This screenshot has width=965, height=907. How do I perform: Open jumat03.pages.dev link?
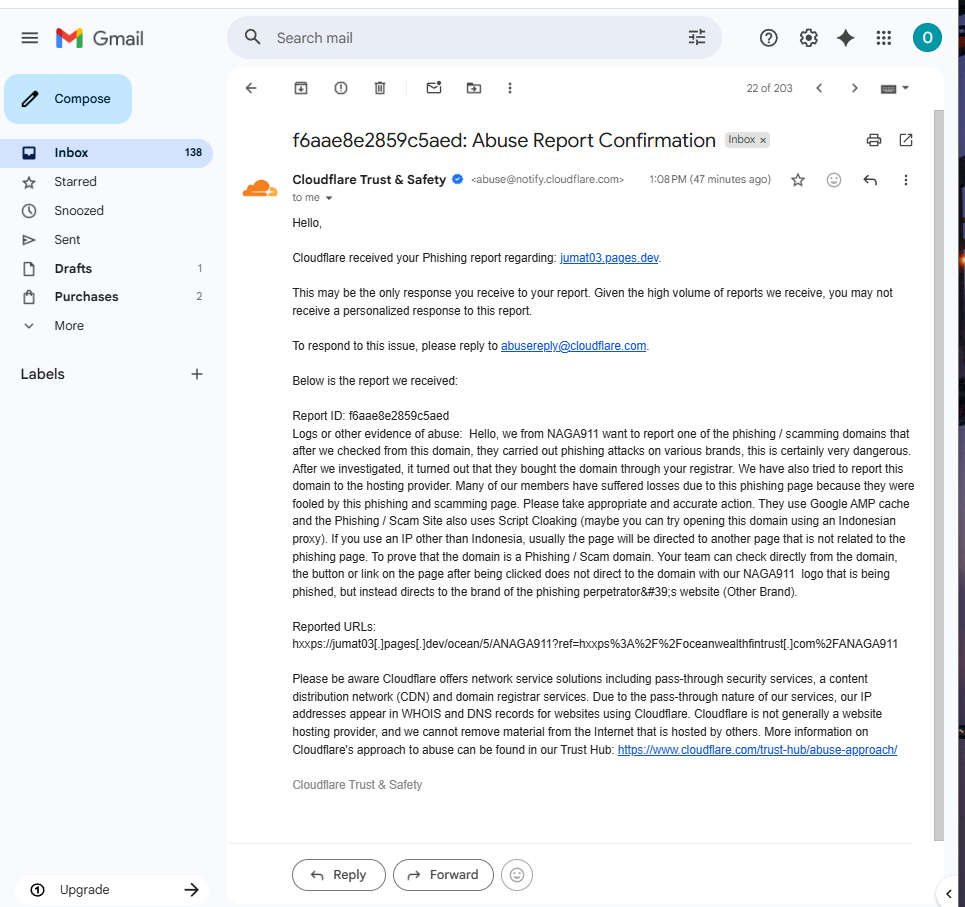pyautogui.click(x=609, y=258)
